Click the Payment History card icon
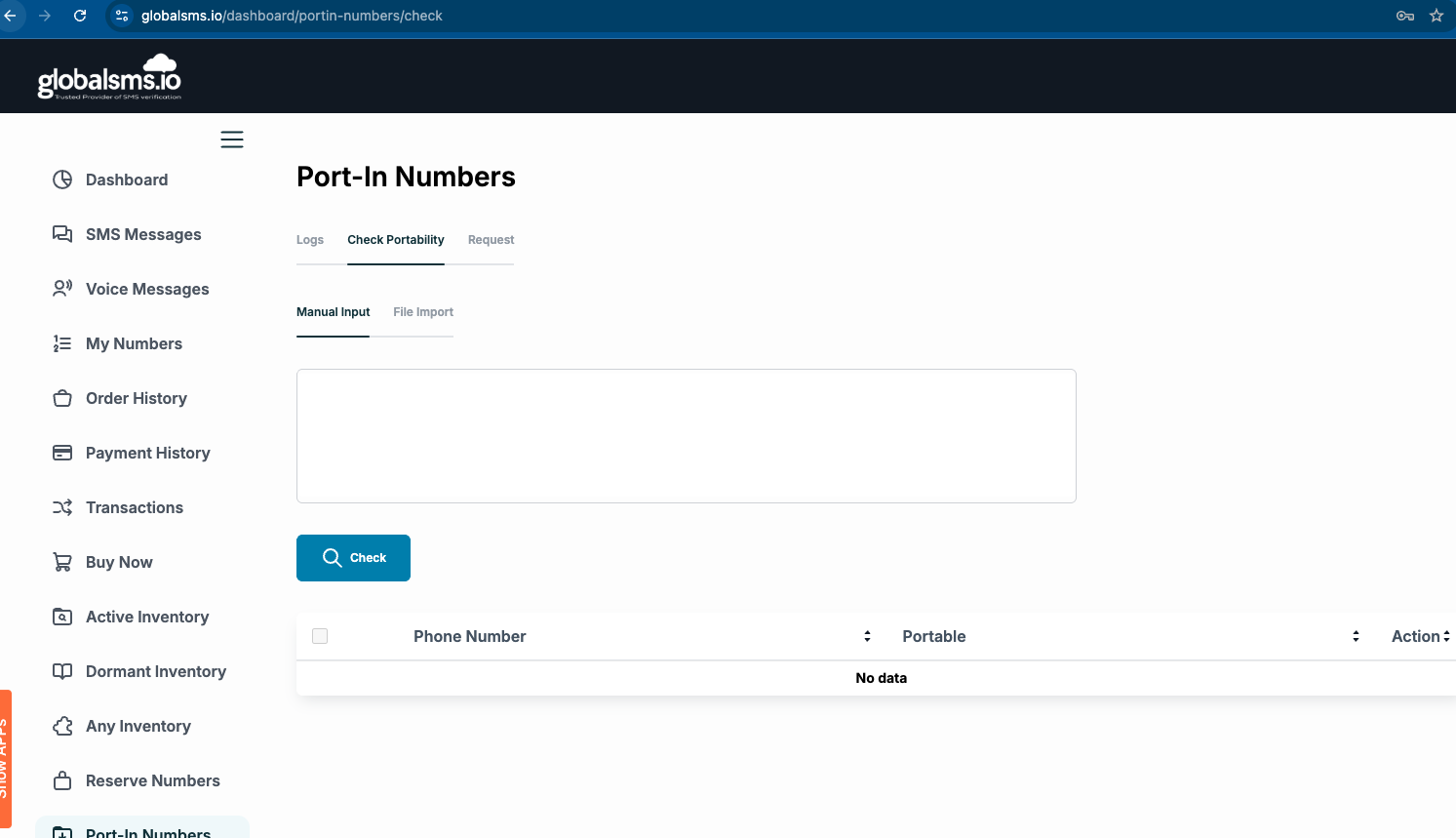The width and height of the screenshot is (1456, 838). [x=62, y=453]
